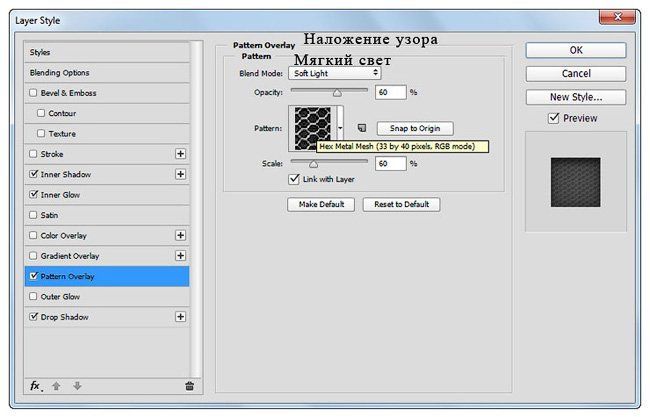The width and height of the screenshot is (650, 417).
Task: Click the Reset to Default button
Action: 401,204
